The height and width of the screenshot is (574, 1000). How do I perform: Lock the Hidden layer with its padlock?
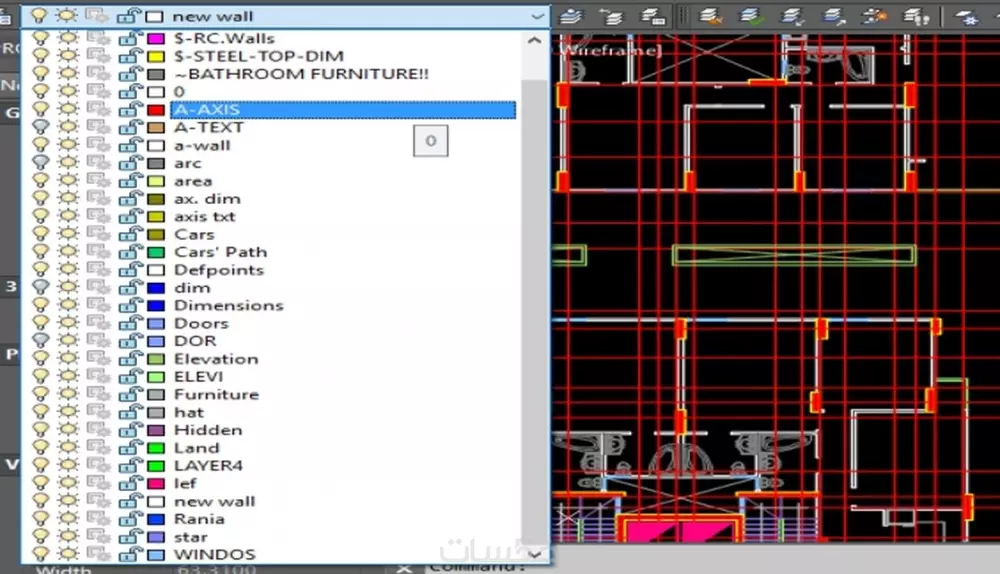(129, 430)
